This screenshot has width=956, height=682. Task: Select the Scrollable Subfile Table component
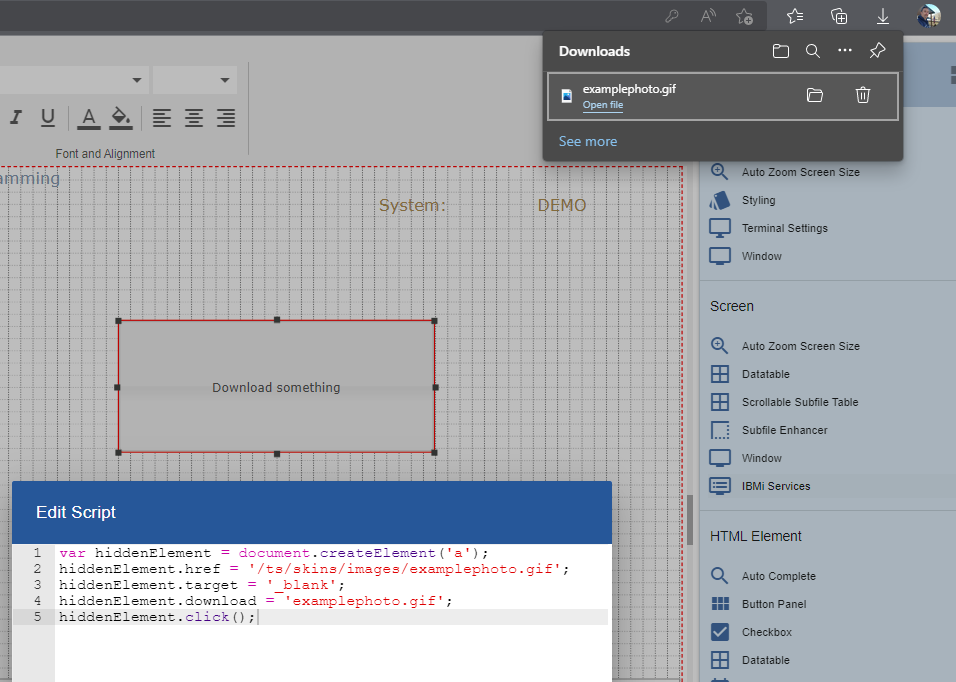(x=799, y=402)
